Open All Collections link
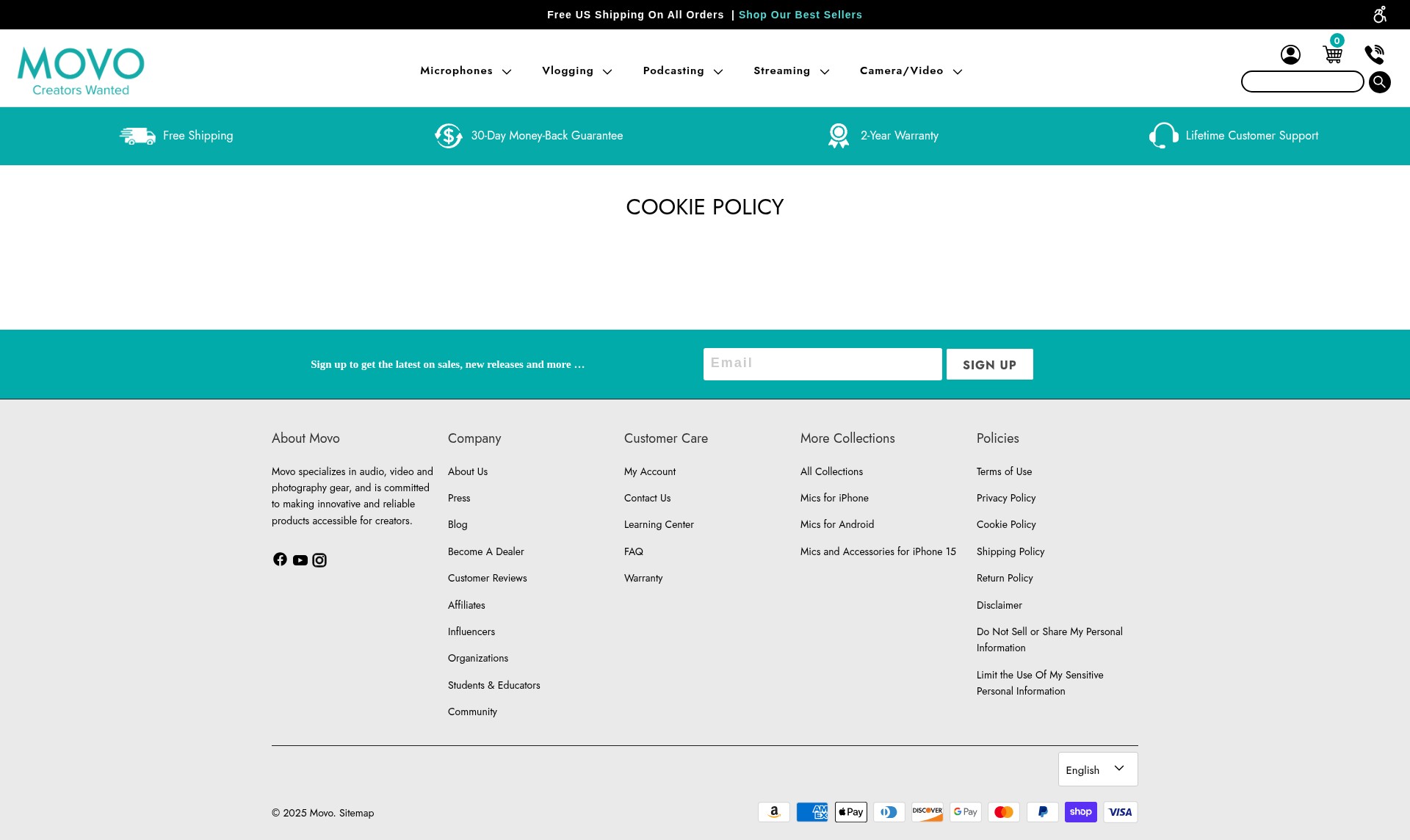This screenshot has height=840, width=1410. click(x=831, y=471)
